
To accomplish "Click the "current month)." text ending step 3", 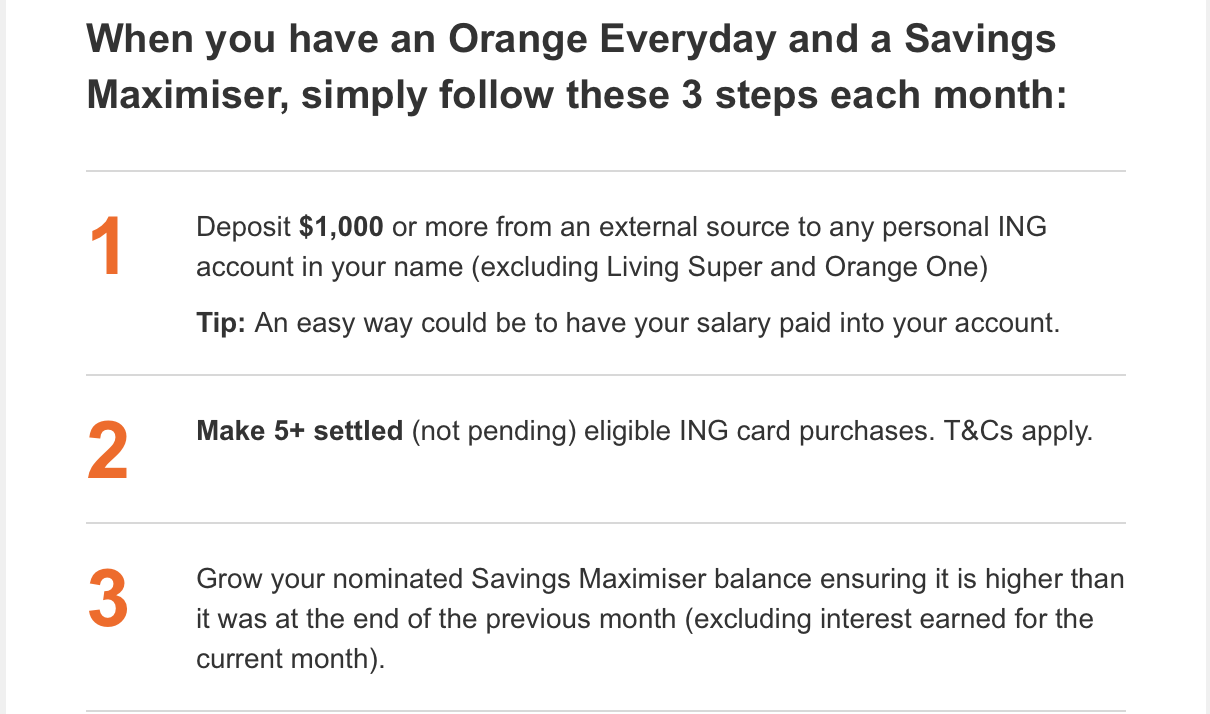I will (290, 660).
